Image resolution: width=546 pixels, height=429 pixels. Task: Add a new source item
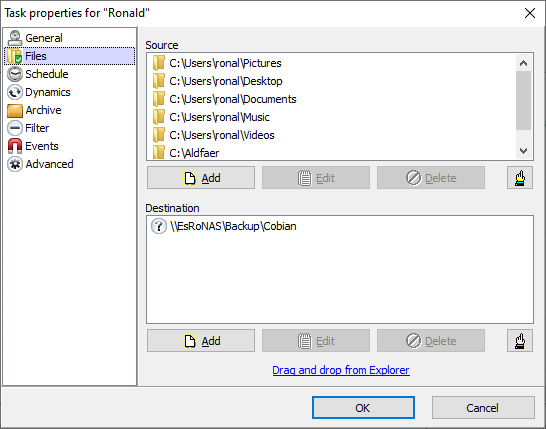[x=201, y=178]
